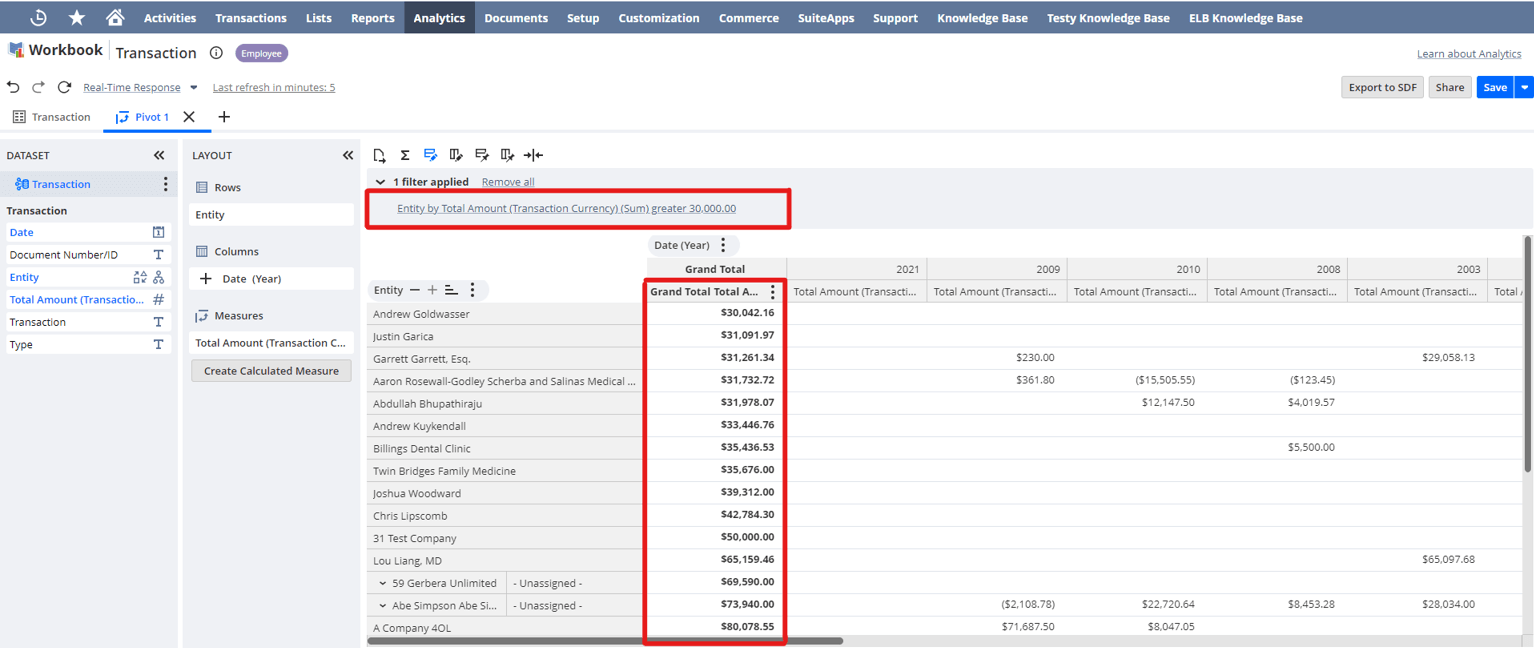The height and width of the screenshot is (648, 1534).
Task: Click the Entity item under Rows
Action: 271,215
